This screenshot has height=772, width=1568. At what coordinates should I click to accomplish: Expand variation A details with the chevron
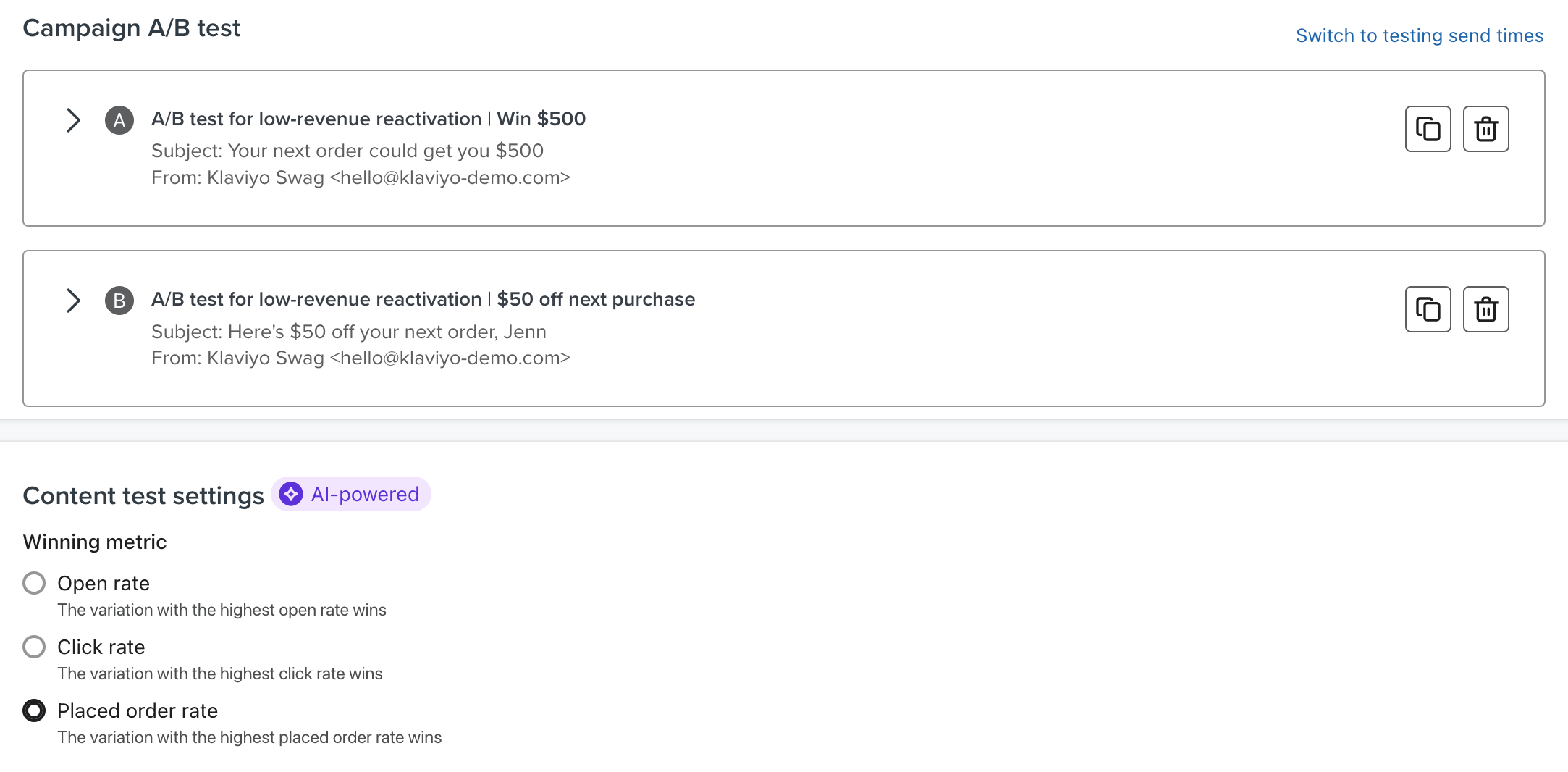[x=73, y=120]
